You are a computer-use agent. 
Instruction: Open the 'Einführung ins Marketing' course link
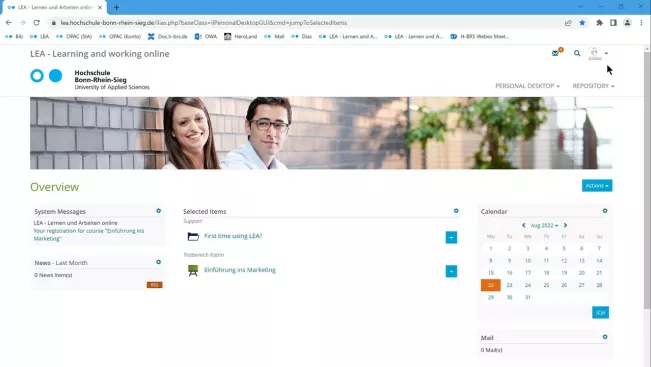(x=240, y=270)
